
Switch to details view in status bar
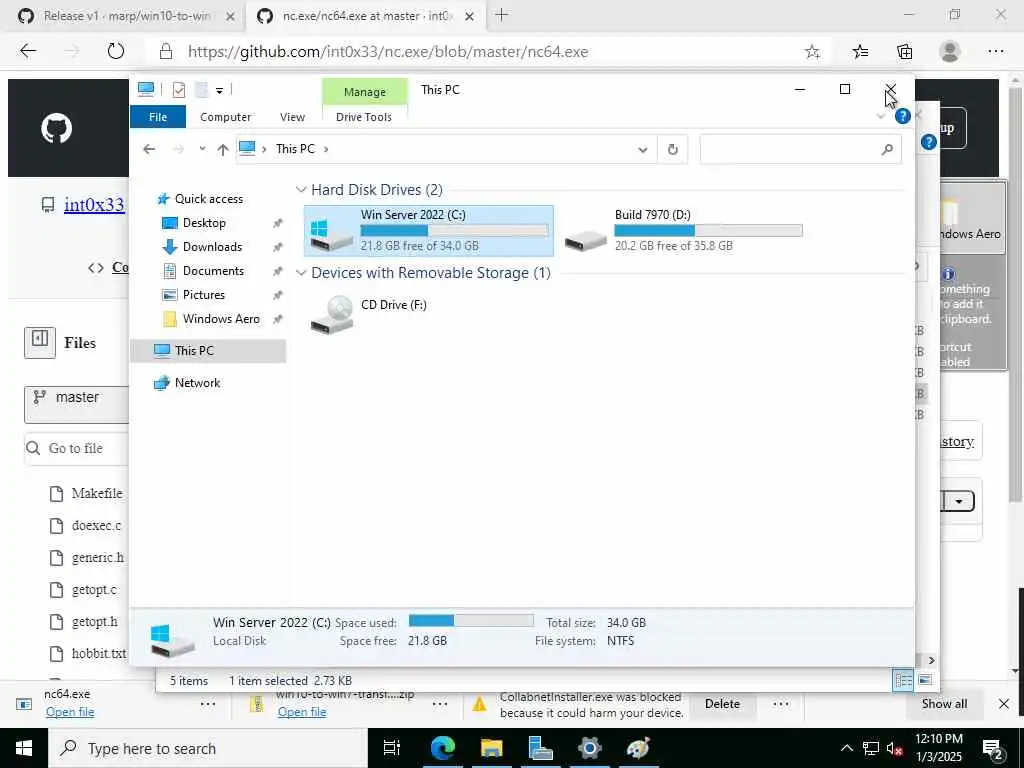coord(903,680)
